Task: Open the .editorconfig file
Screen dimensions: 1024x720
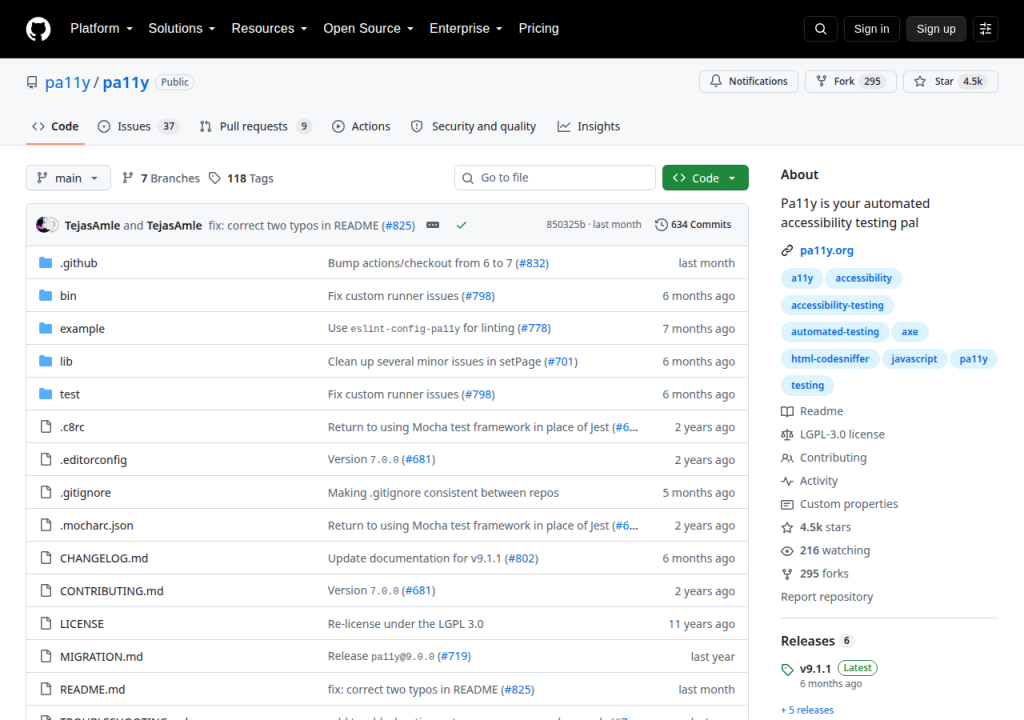Action: pyautogui.click(x=93, y=459)
